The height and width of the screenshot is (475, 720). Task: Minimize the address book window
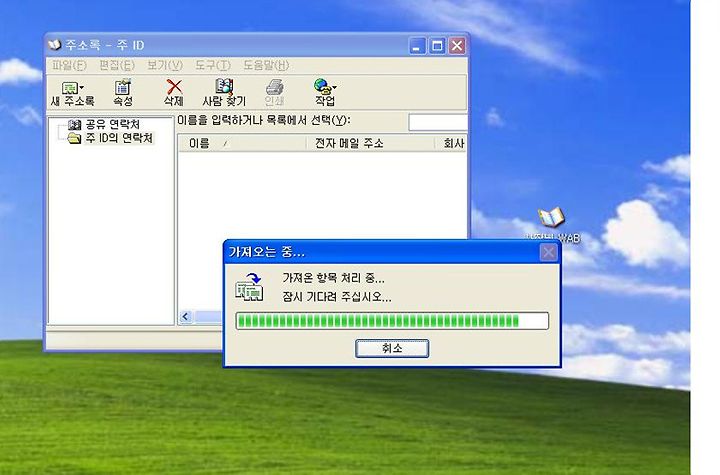tap(417, 45)
